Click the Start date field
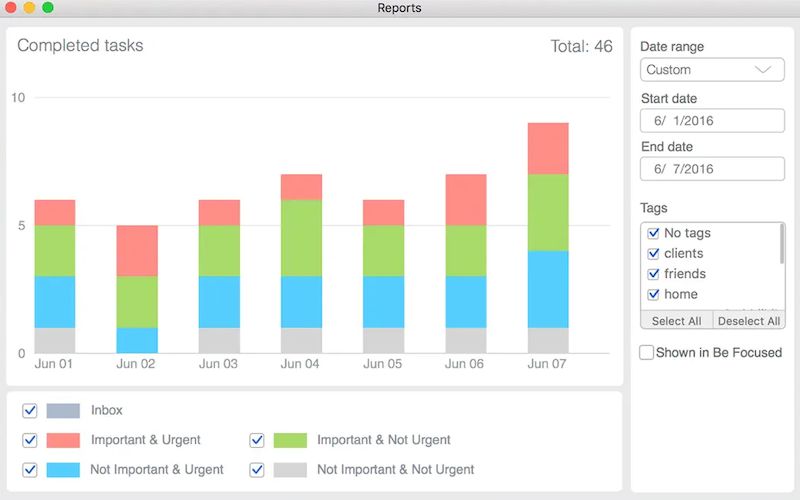Viewport: 800px width, 500px height. (712, 121)
